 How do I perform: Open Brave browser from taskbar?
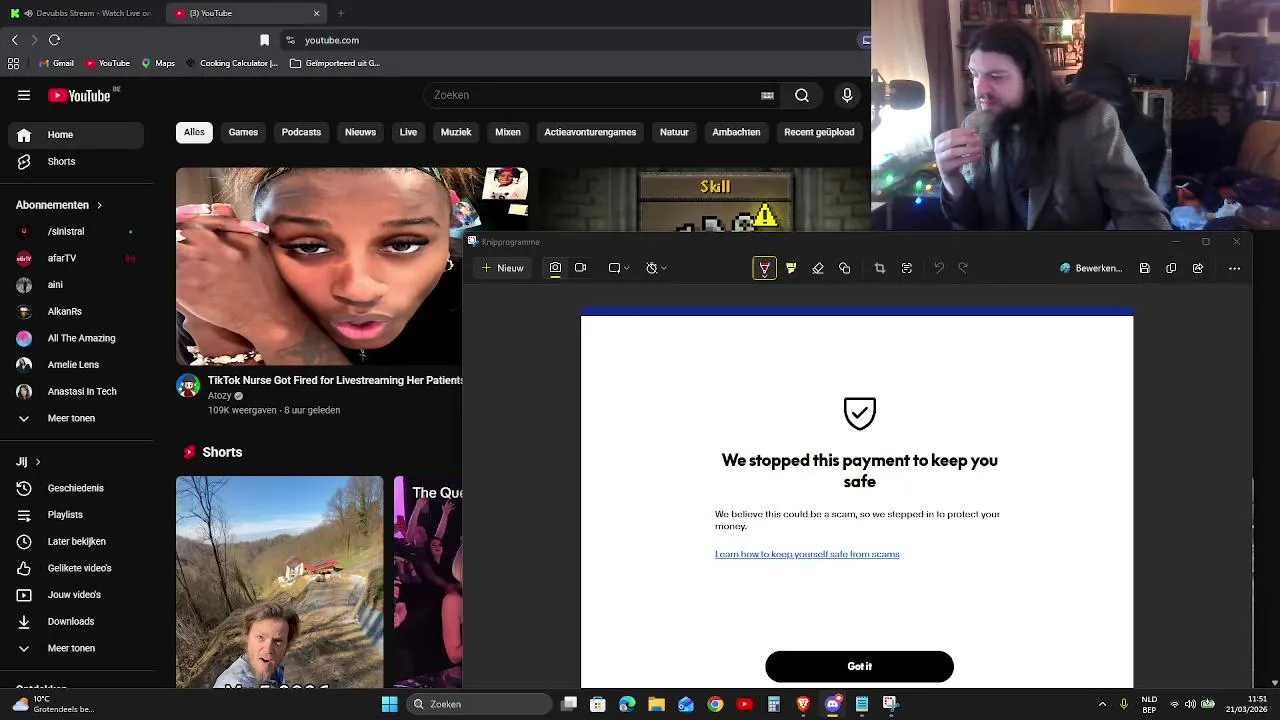(x=802, y=704)
